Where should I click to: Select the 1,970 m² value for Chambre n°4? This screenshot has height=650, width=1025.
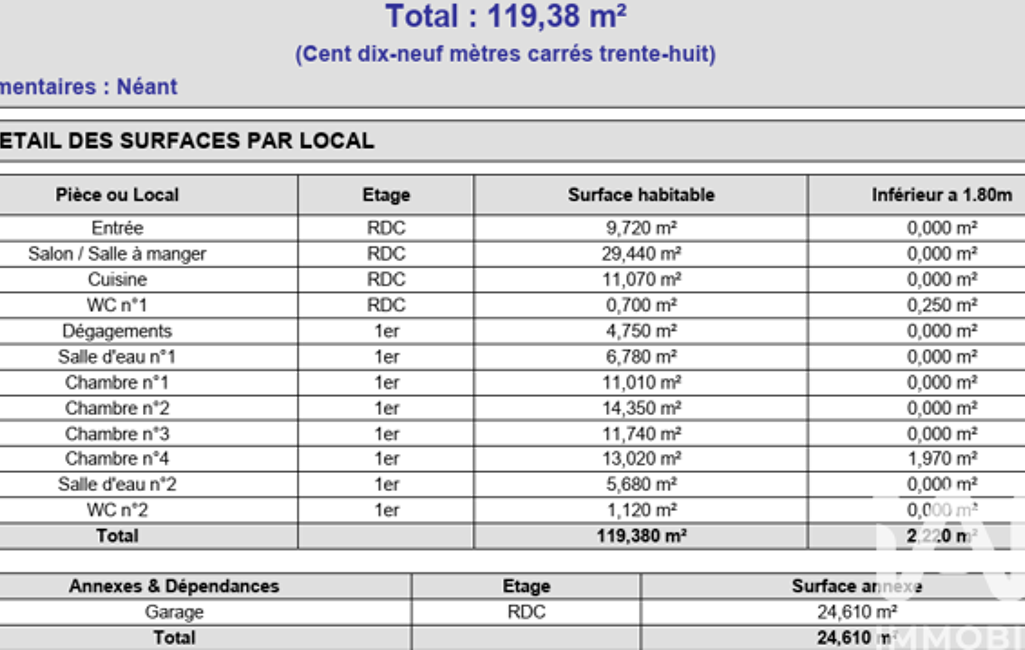941,459
